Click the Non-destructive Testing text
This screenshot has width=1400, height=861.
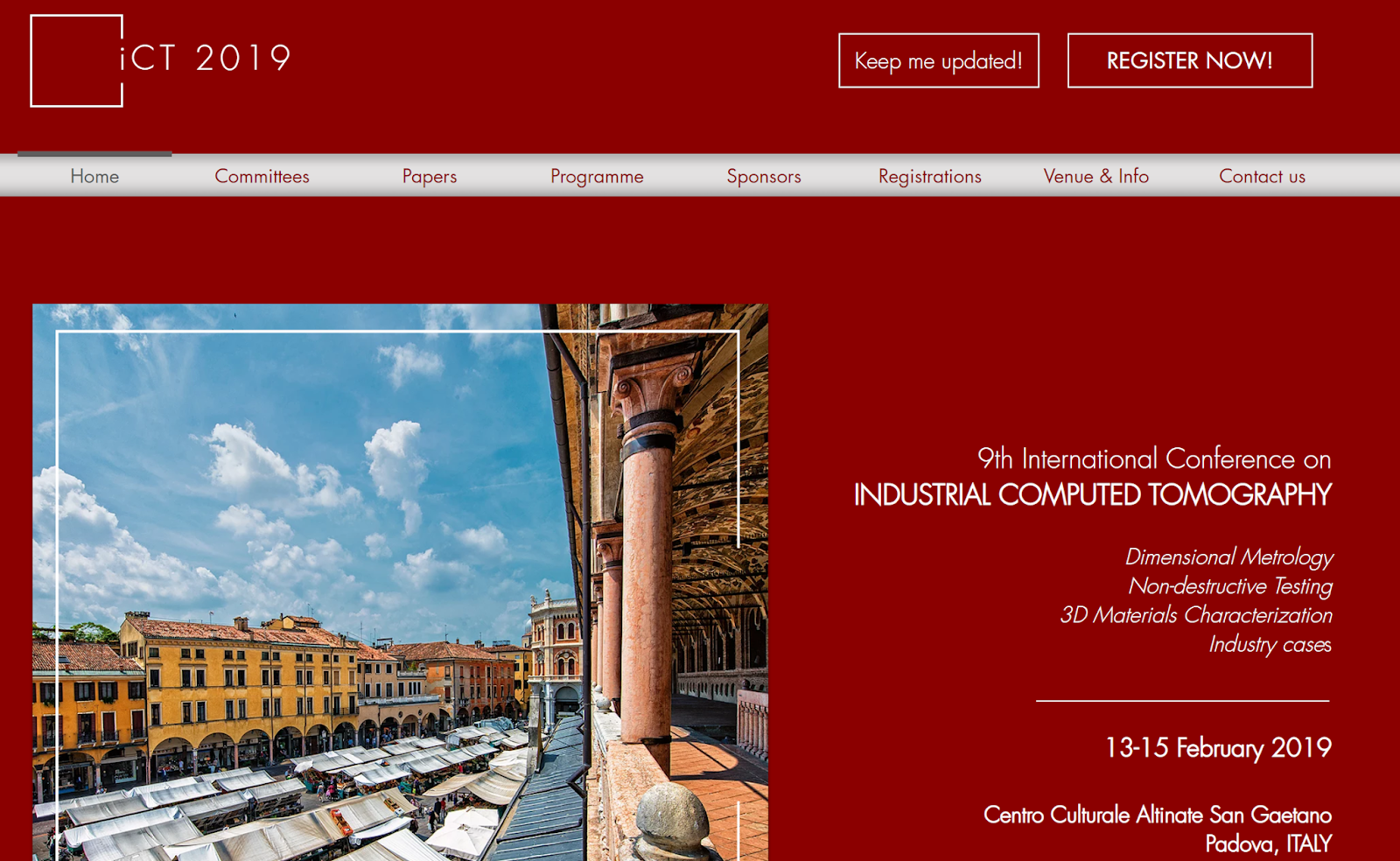click(x=1230, y=586)
